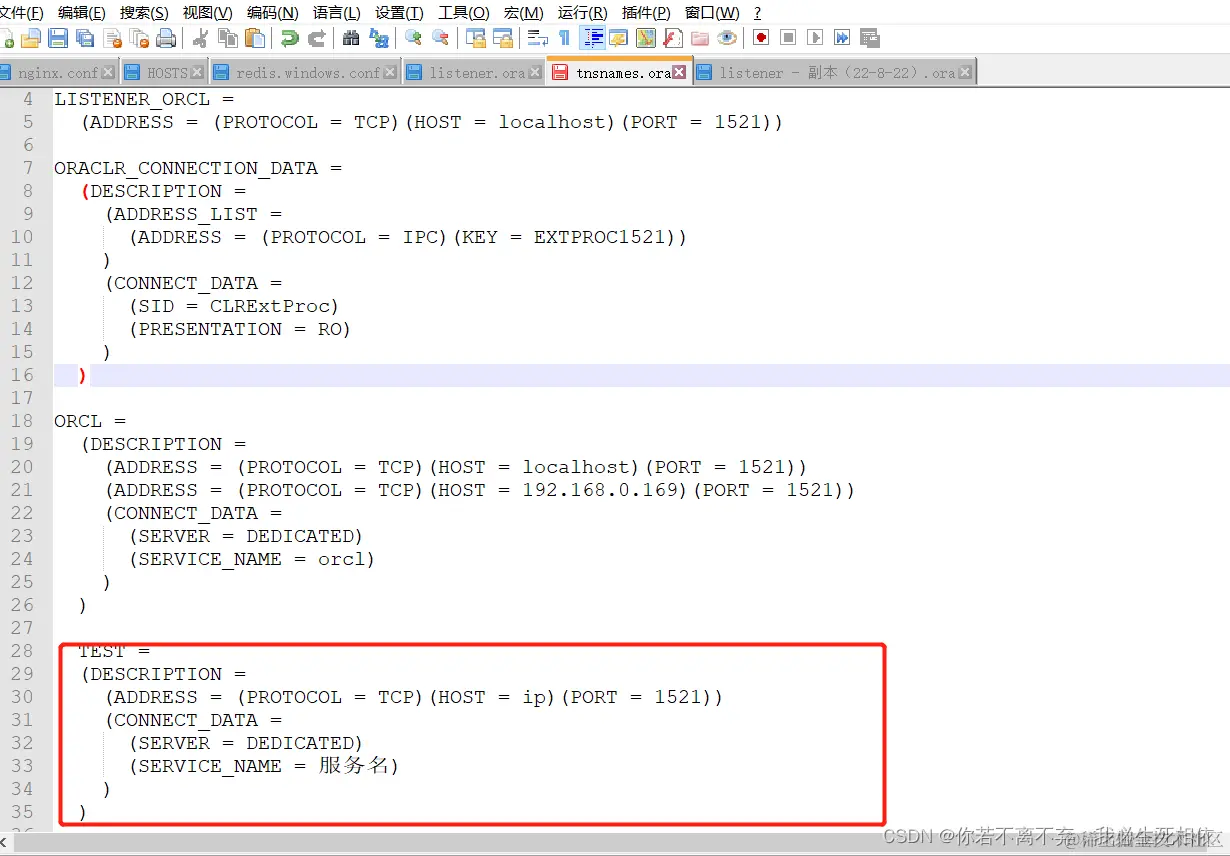
Task: Open the 运行(R) menu
Action: tap(582, 12)
